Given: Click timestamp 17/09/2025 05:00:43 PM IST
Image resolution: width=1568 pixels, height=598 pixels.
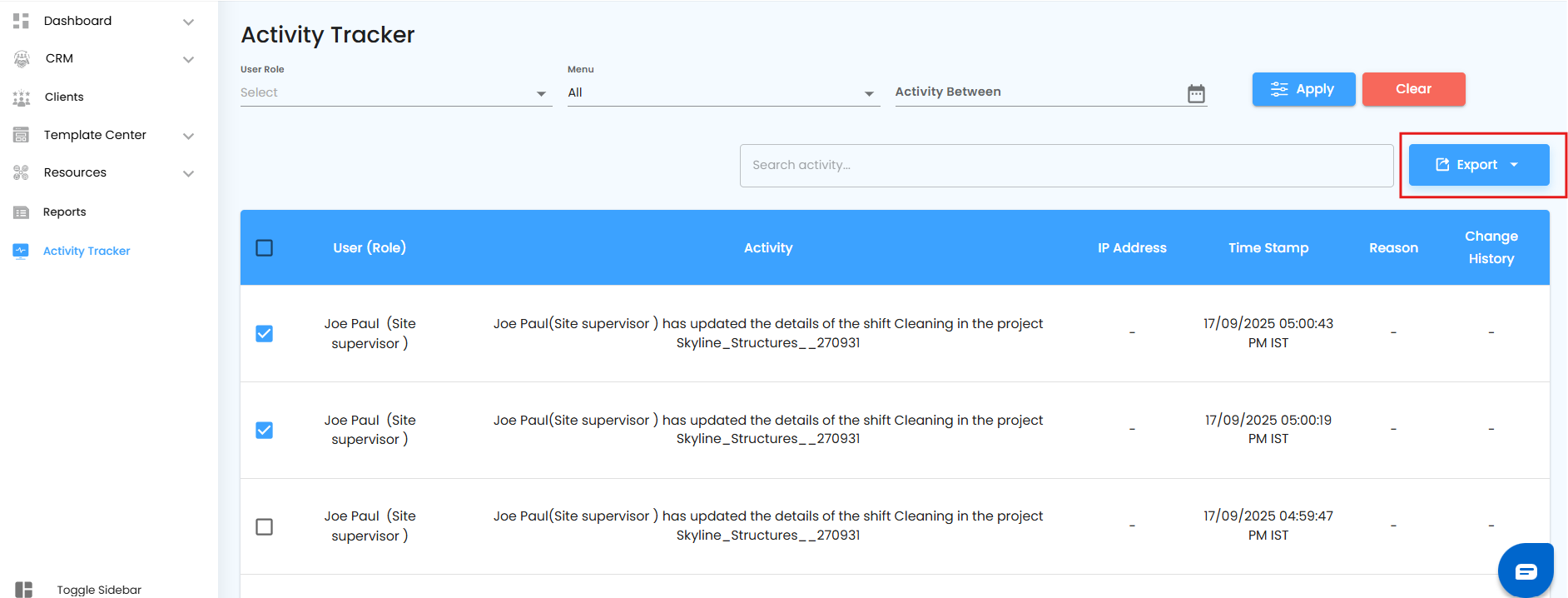Looking at the screenshot, I should tap(1268, 333).
